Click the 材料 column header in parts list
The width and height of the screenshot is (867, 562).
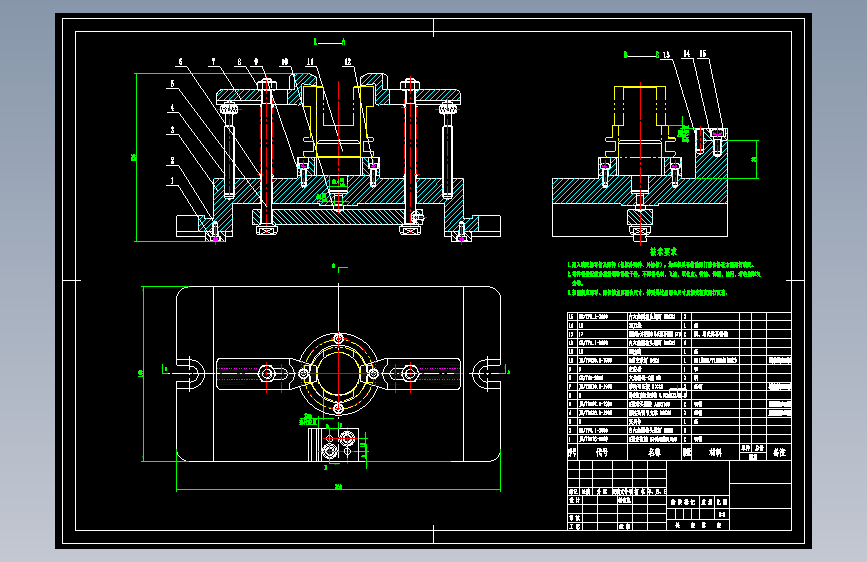(x=715, y=452)
